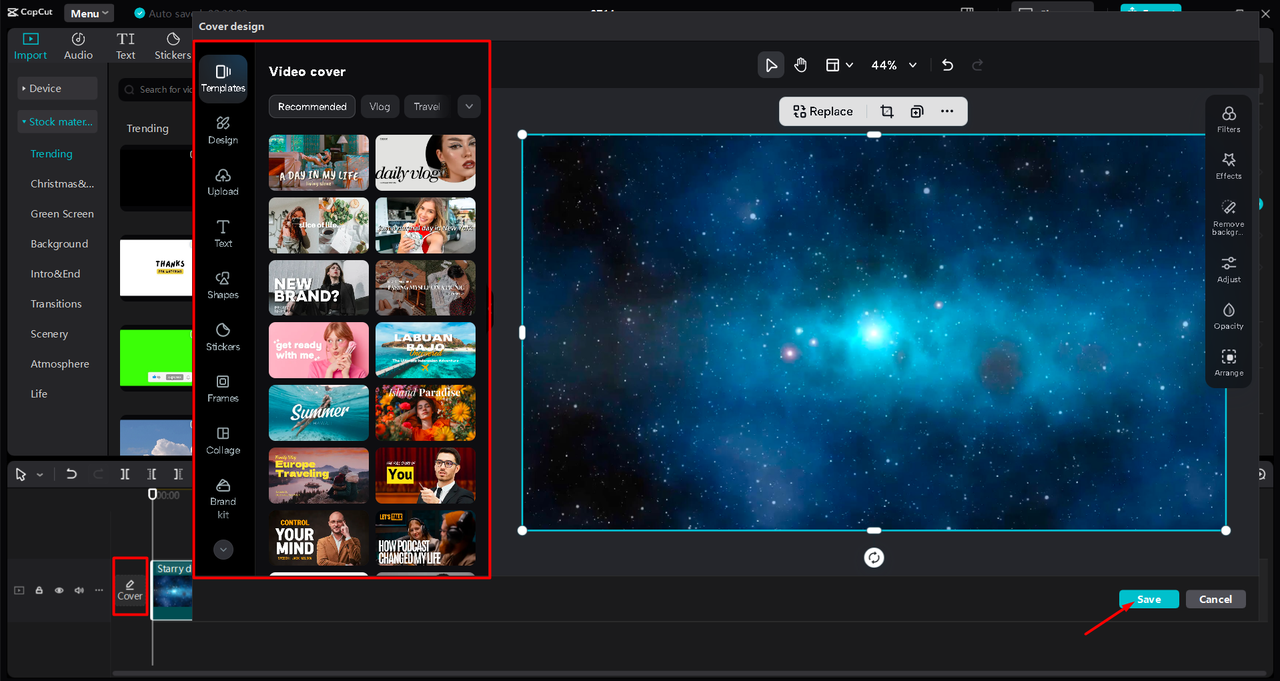The height and width of the screenshot is (681, 1280).
Task: Crop the selected cover image
Action: [886, 111]
